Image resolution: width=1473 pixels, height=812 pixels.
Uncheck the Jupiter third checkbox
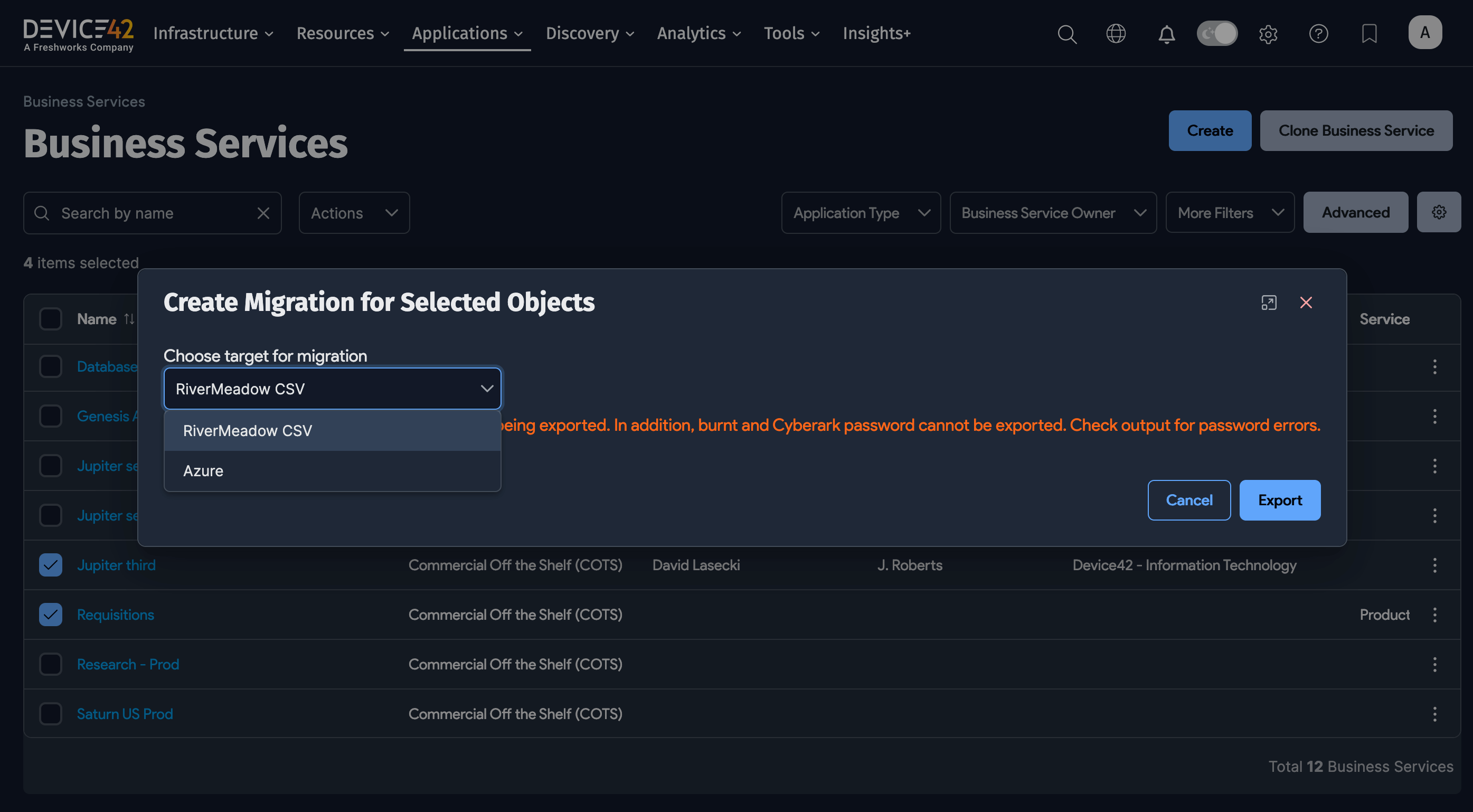50,565
